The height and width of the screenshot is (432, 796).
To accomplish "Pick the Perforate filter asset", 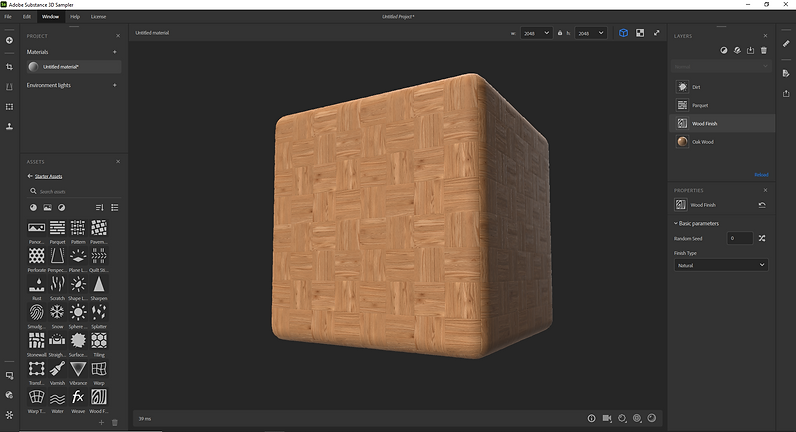I will 37,255.
